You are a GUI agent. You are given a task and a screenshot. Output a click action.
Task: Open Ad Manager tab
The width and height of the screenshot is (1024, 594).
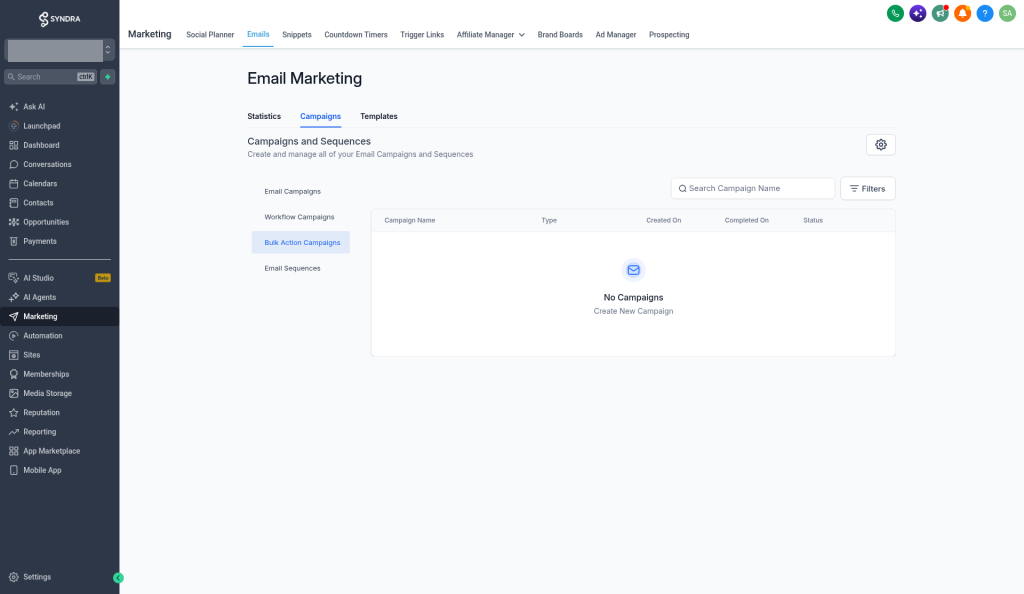(616, 35)
